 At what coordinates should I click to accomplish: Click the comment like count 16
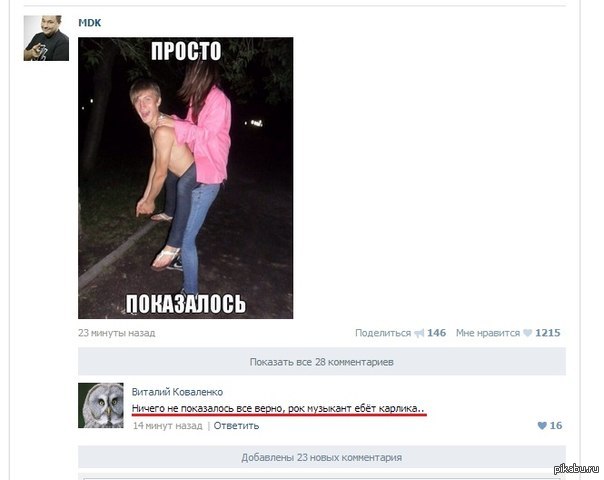556,426
